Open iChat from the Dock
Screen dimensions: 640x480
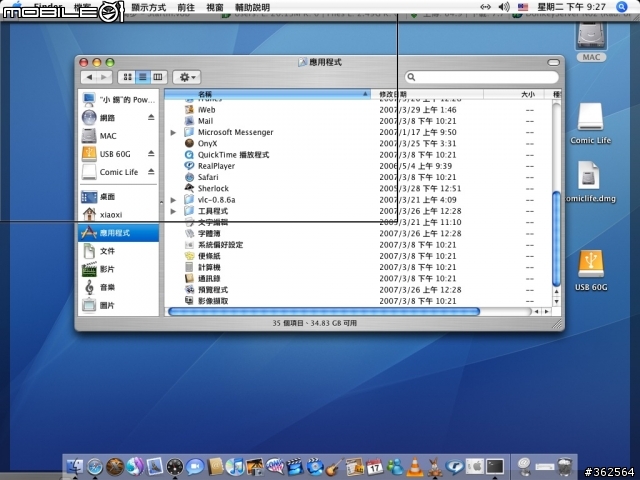[x=195, y=466]
